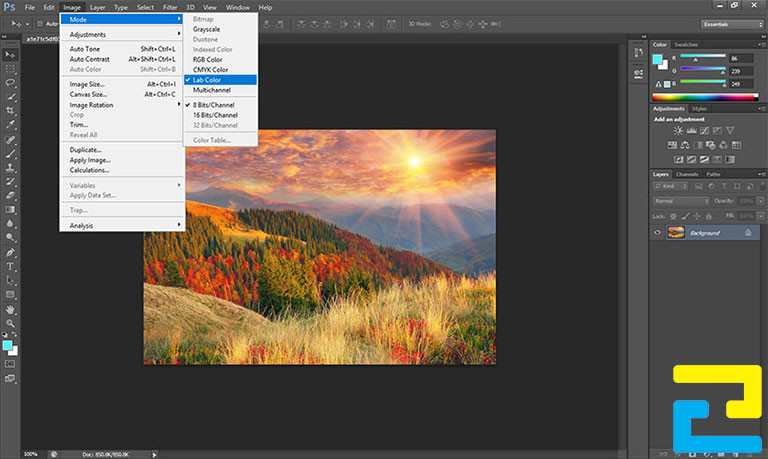Select the Path Selection tool
Viewport: 768px width, 459px height.
click(10, 281)
